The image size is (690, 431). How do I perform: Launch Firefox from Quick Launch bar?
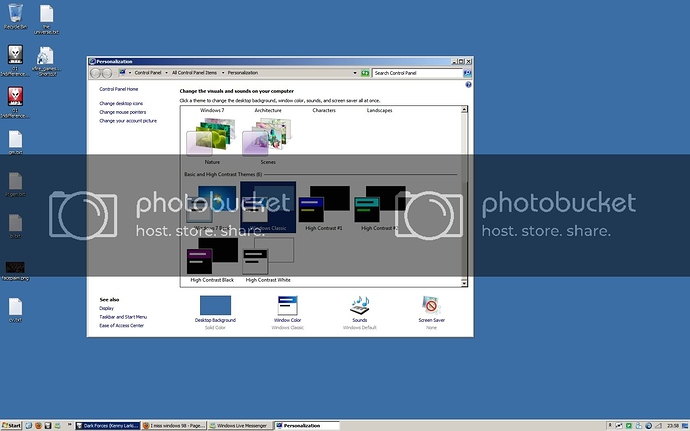point(38,426)
